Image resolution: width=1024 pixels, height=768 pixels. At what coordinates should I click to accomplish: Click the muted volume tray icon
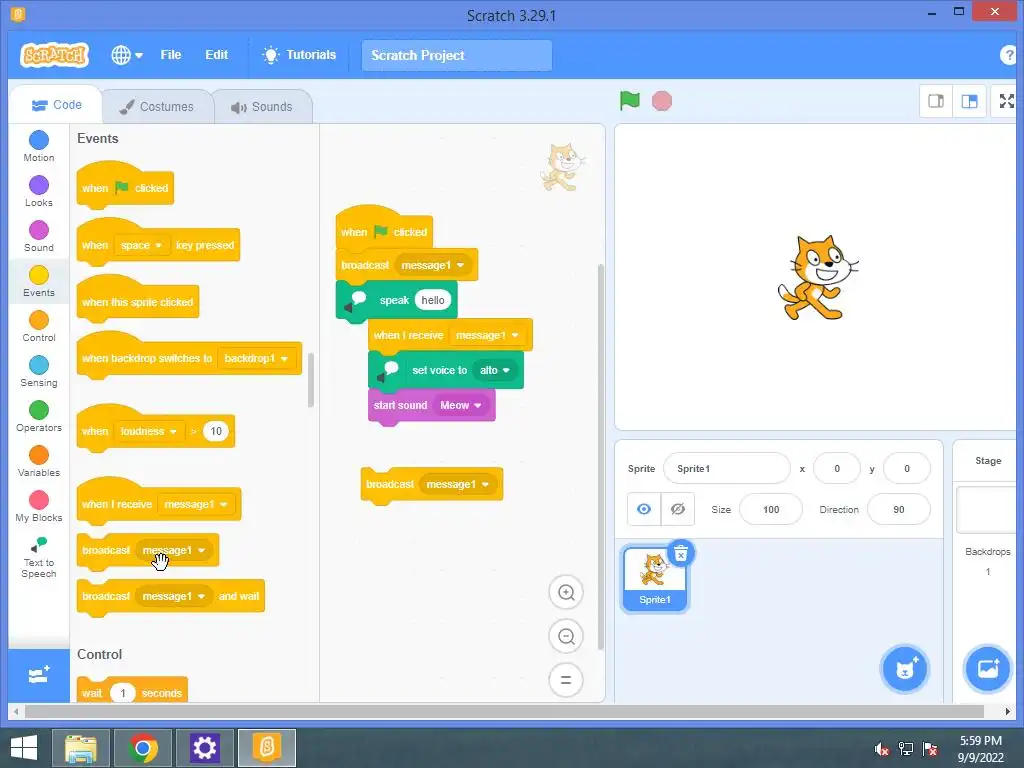882,749
